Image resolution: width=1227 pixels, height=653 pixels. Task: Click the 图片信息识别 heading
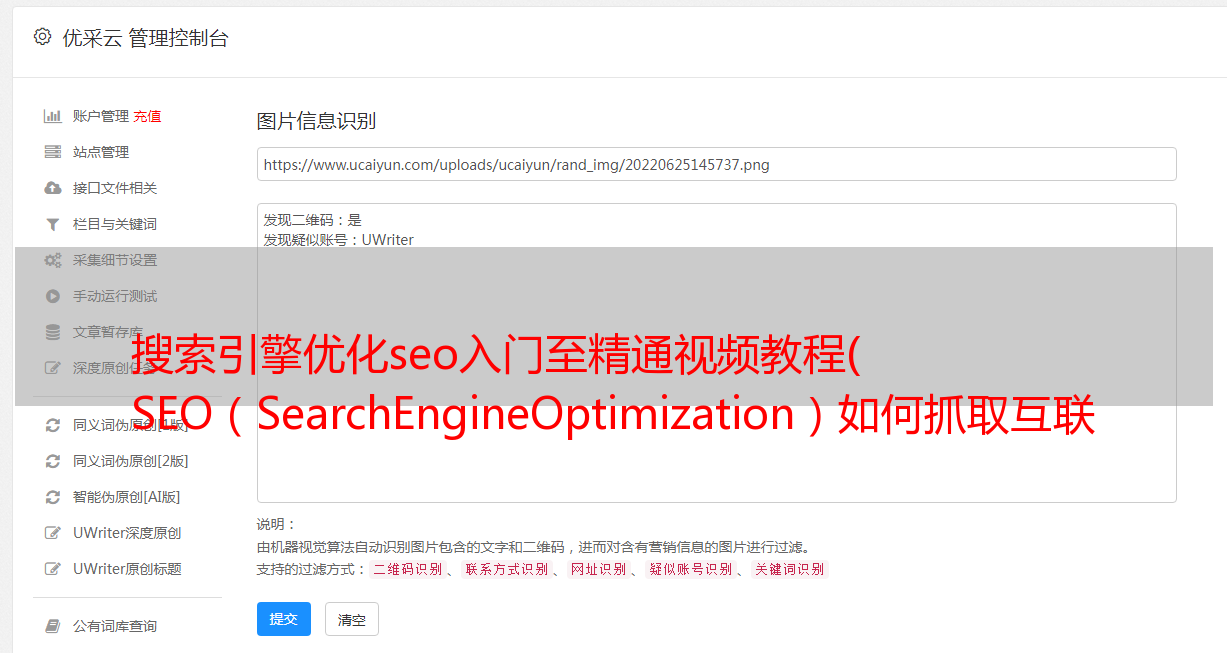[316, 121]
